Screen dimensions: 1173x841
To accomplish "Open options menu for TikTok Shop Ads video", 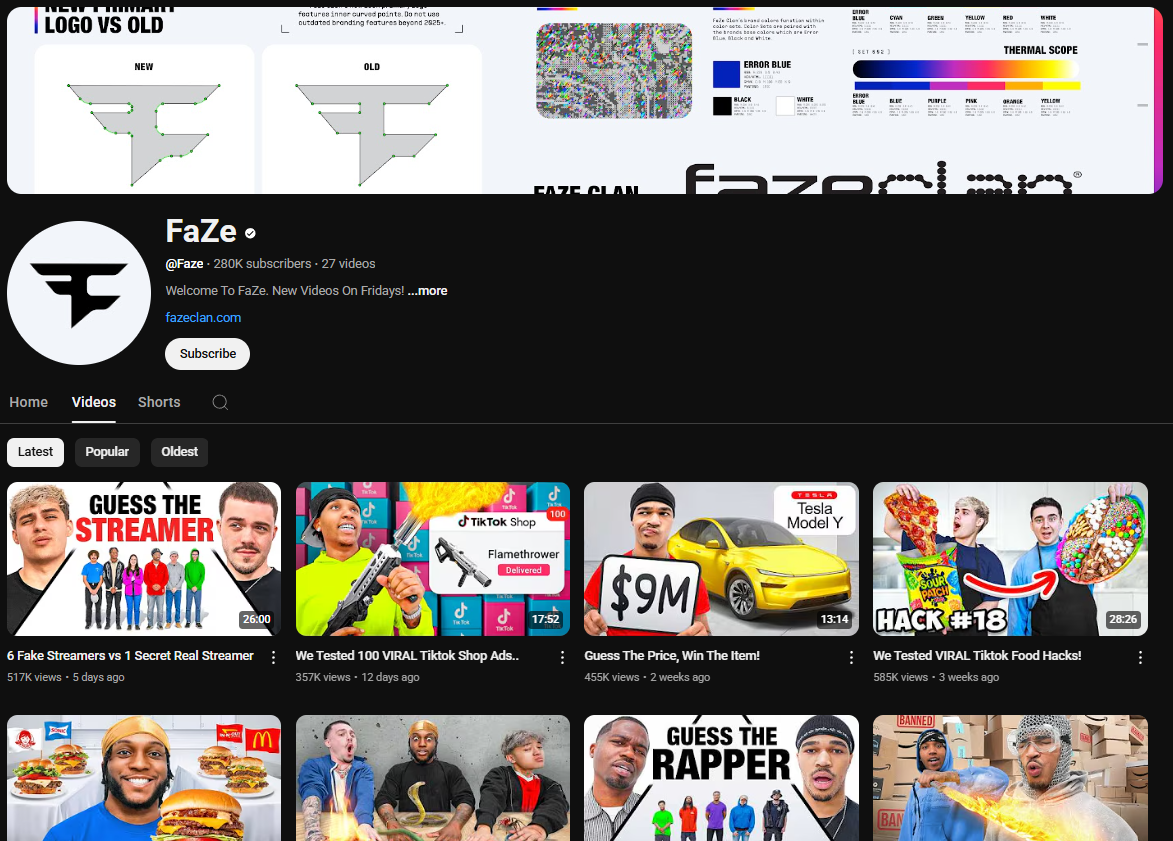I will click(562, 657).
